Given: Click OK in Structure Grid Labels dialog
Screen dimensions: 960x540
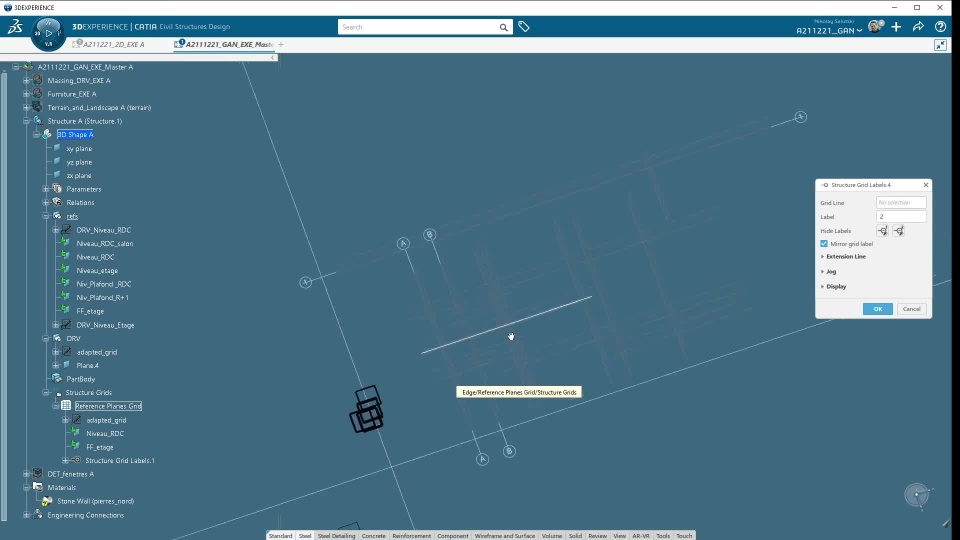Looking at the screenshot, I should 877,309.
